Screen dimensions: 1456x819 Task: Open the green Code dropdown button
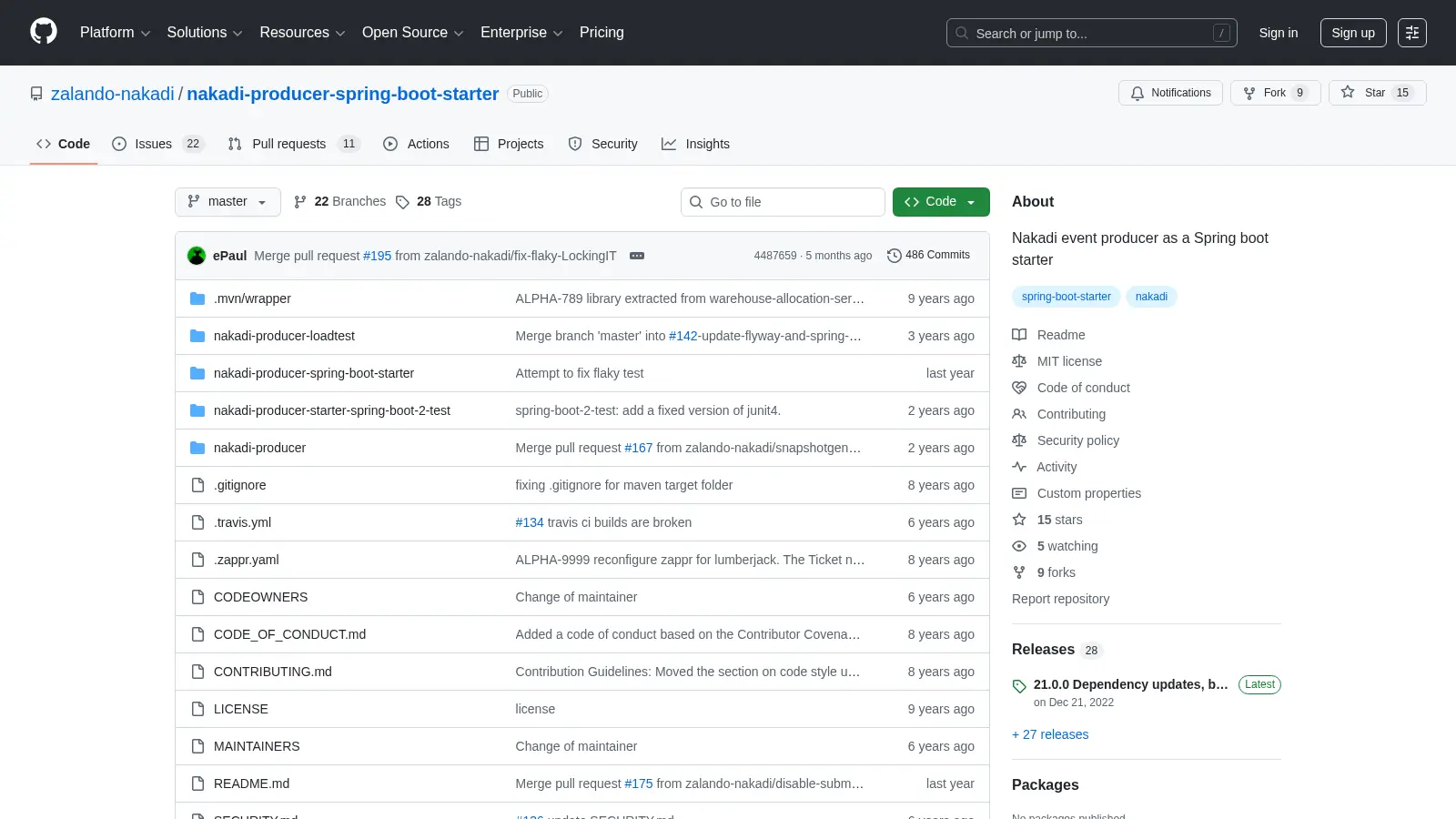point(941,202)
